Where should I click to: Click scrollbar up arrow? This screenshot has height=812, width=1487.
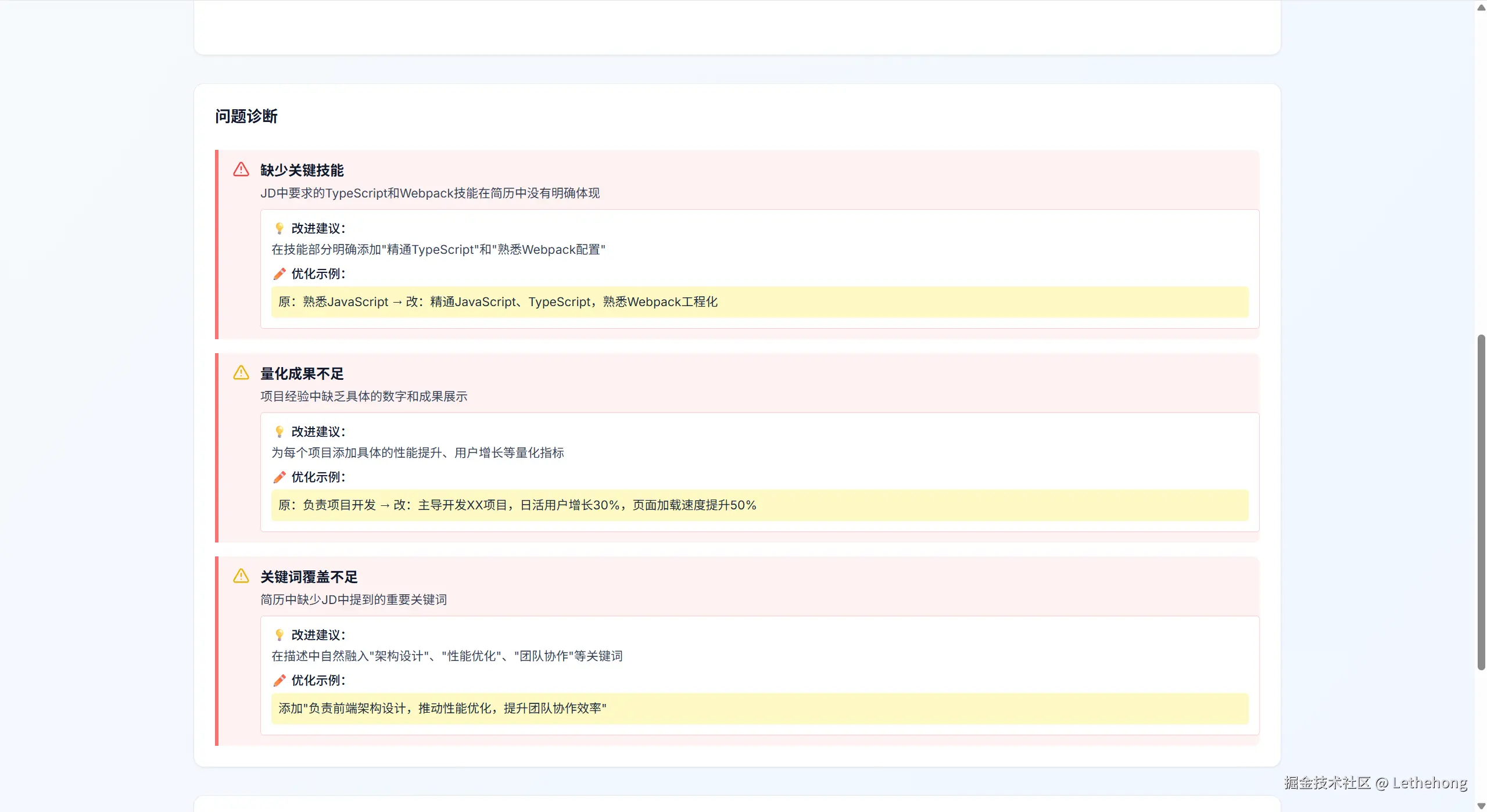click(1481, 8)
